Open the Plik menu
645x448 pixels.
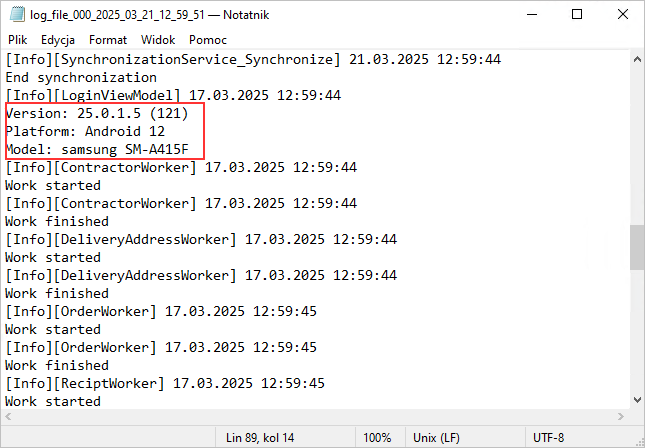point(18,40)
